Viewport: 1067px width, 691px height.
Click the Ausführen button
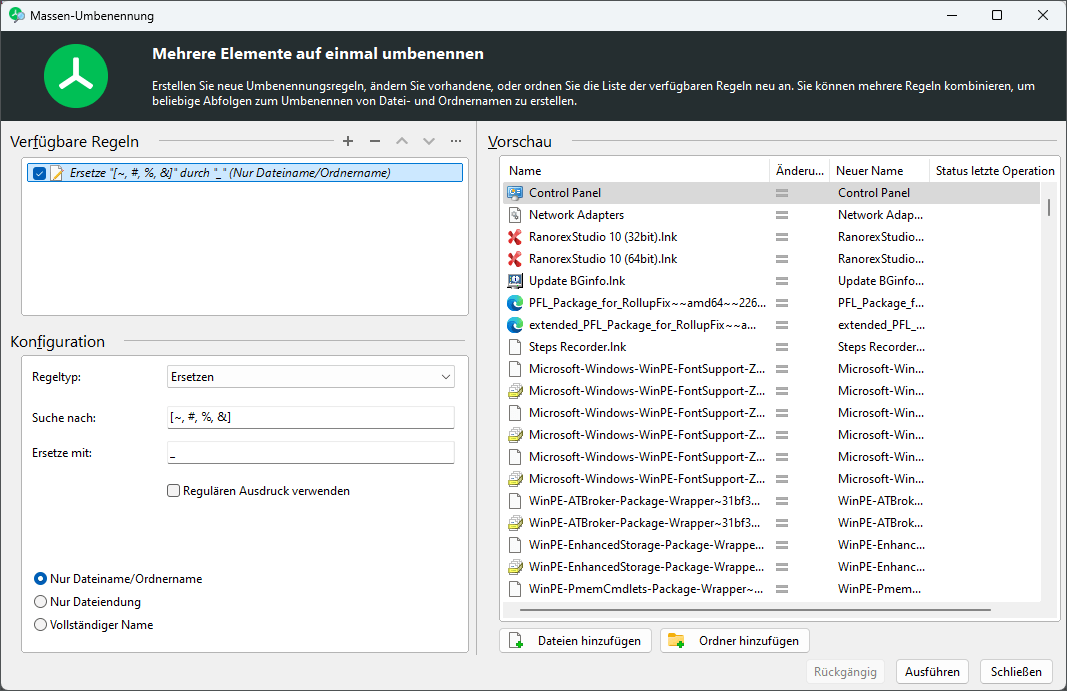click(x=932, y=672)
